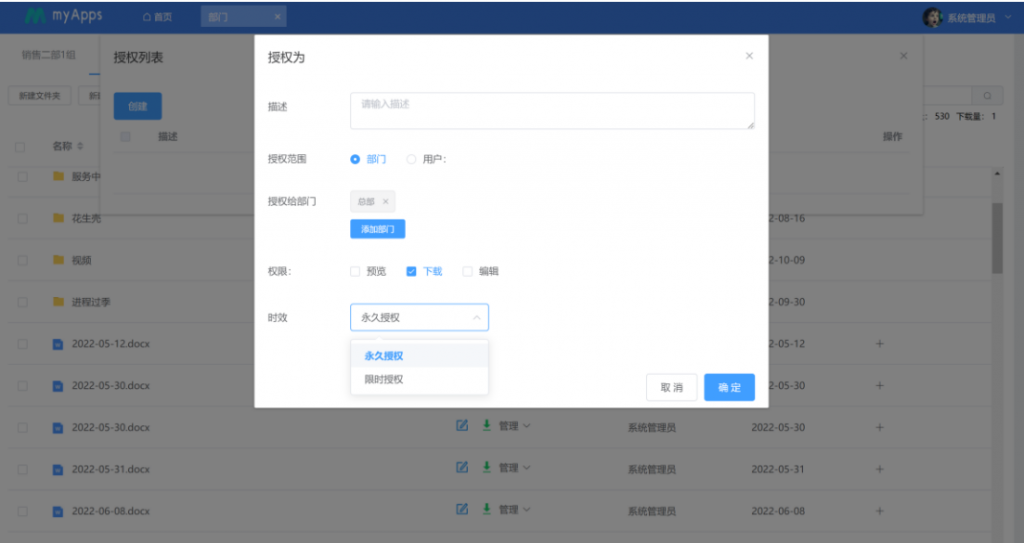Remove the 总部 department tag
The width and height of the screenshot is (1024, 543).
[386, 201]
